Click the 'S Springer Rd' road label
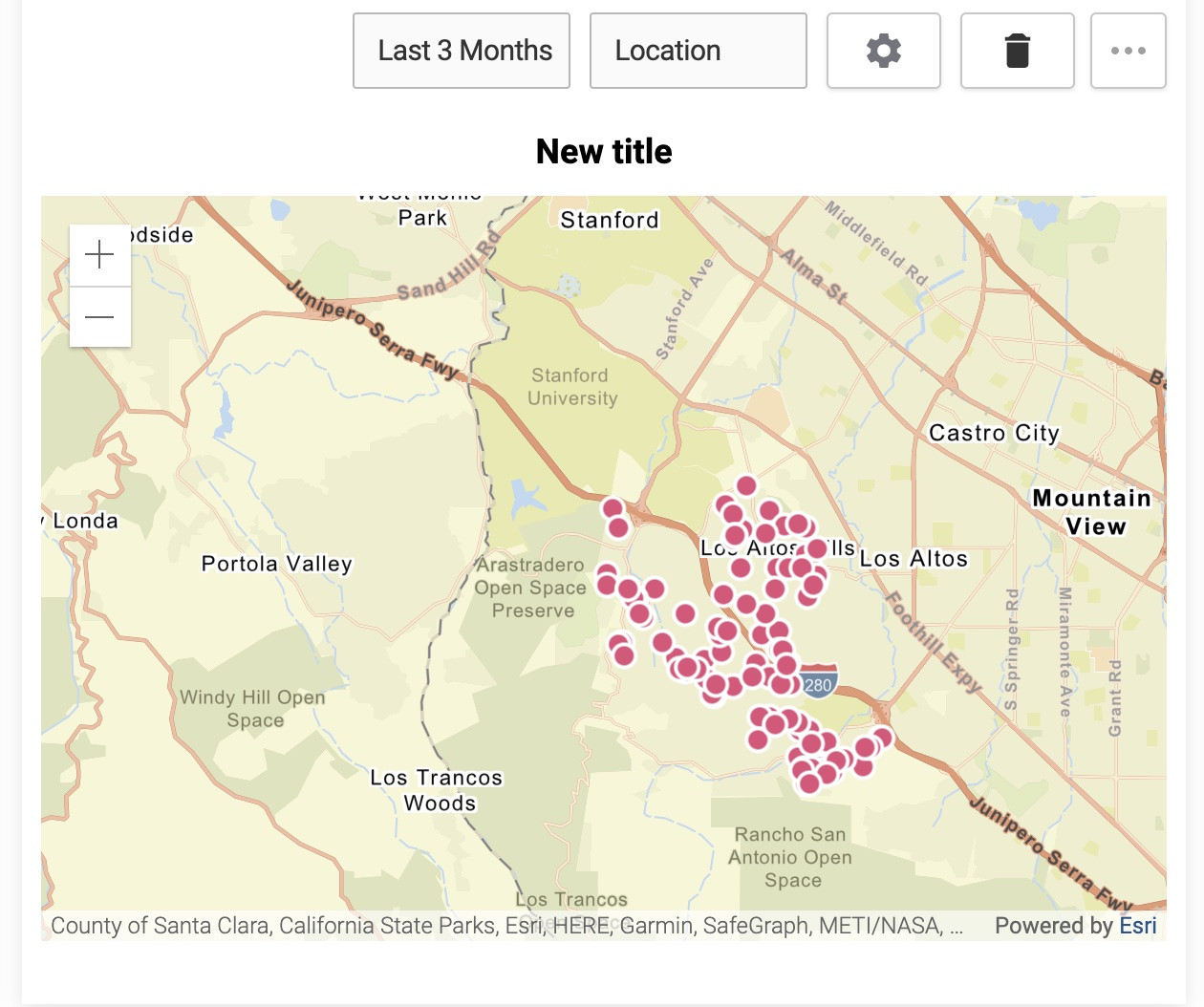 tap(1012, 650)
